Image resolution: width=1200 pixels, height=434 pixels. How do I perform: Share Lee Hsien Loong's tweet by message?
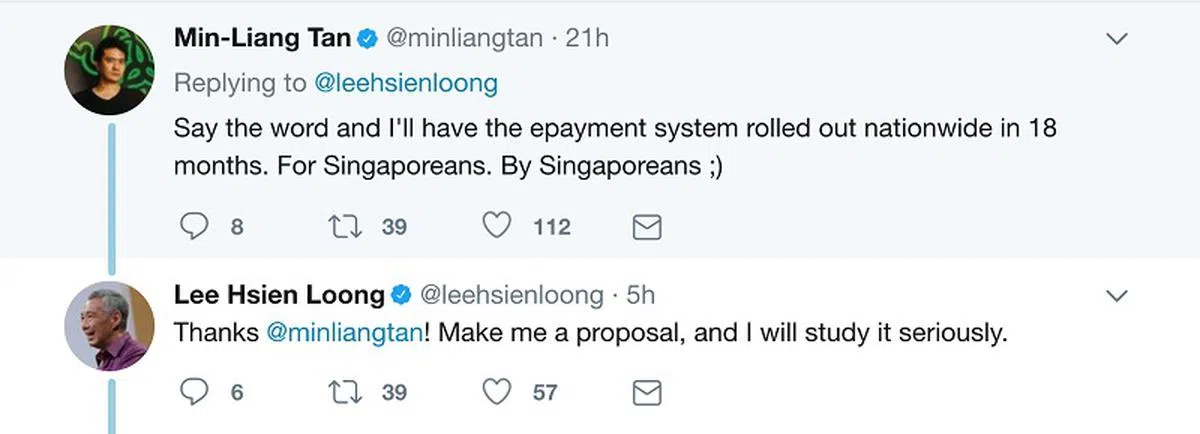pyautogui.click(x=648, y=393)
